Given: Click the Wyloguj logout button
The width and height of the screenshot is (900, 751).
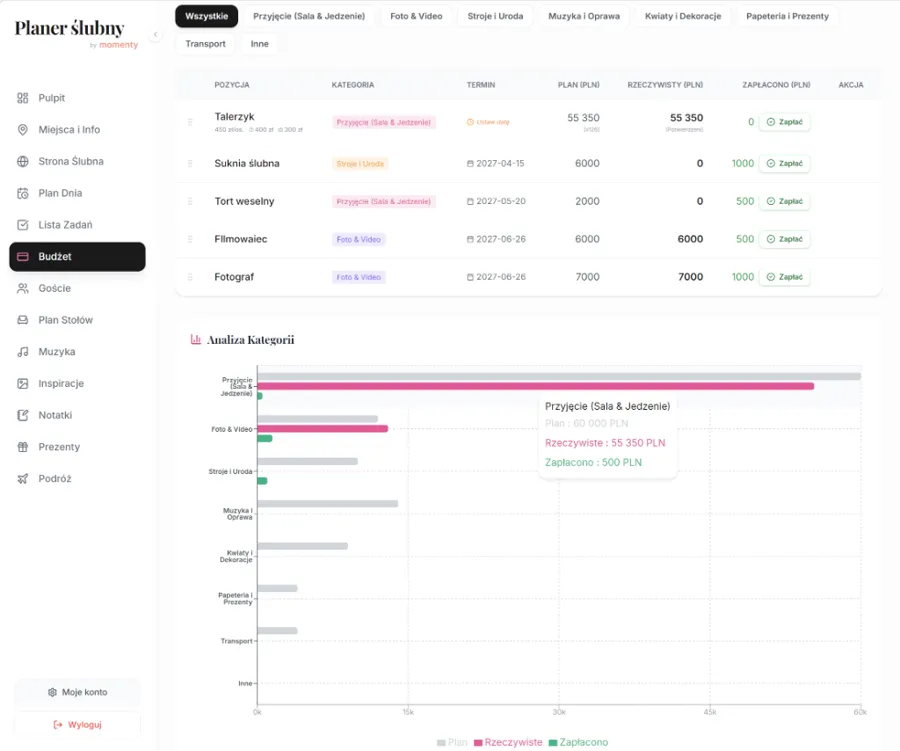Looking at the screenshot, I should tap(77, 724).
